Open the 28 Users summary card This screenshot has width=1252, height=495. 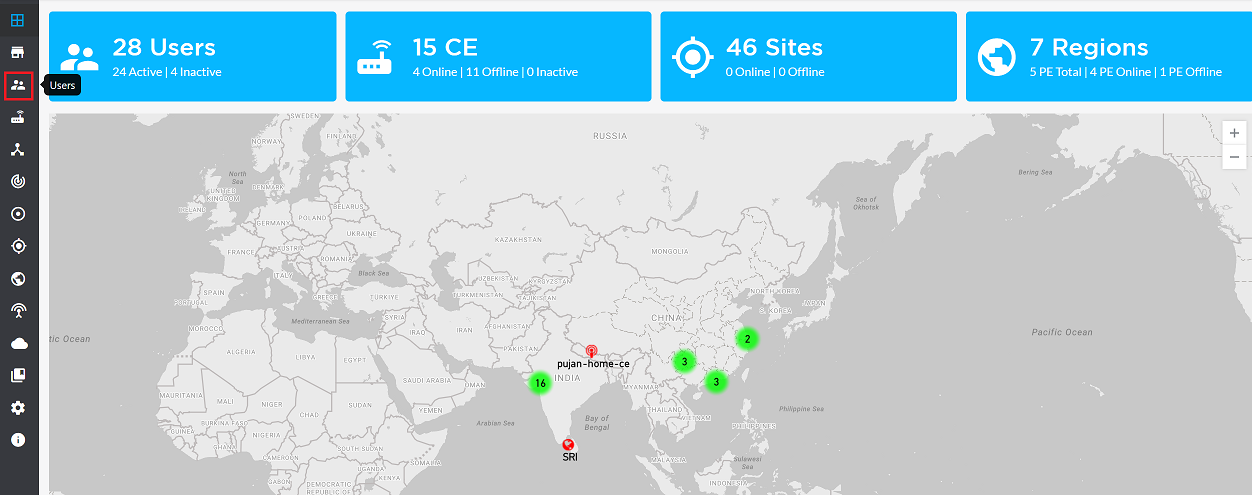click(x=191, y=57)
